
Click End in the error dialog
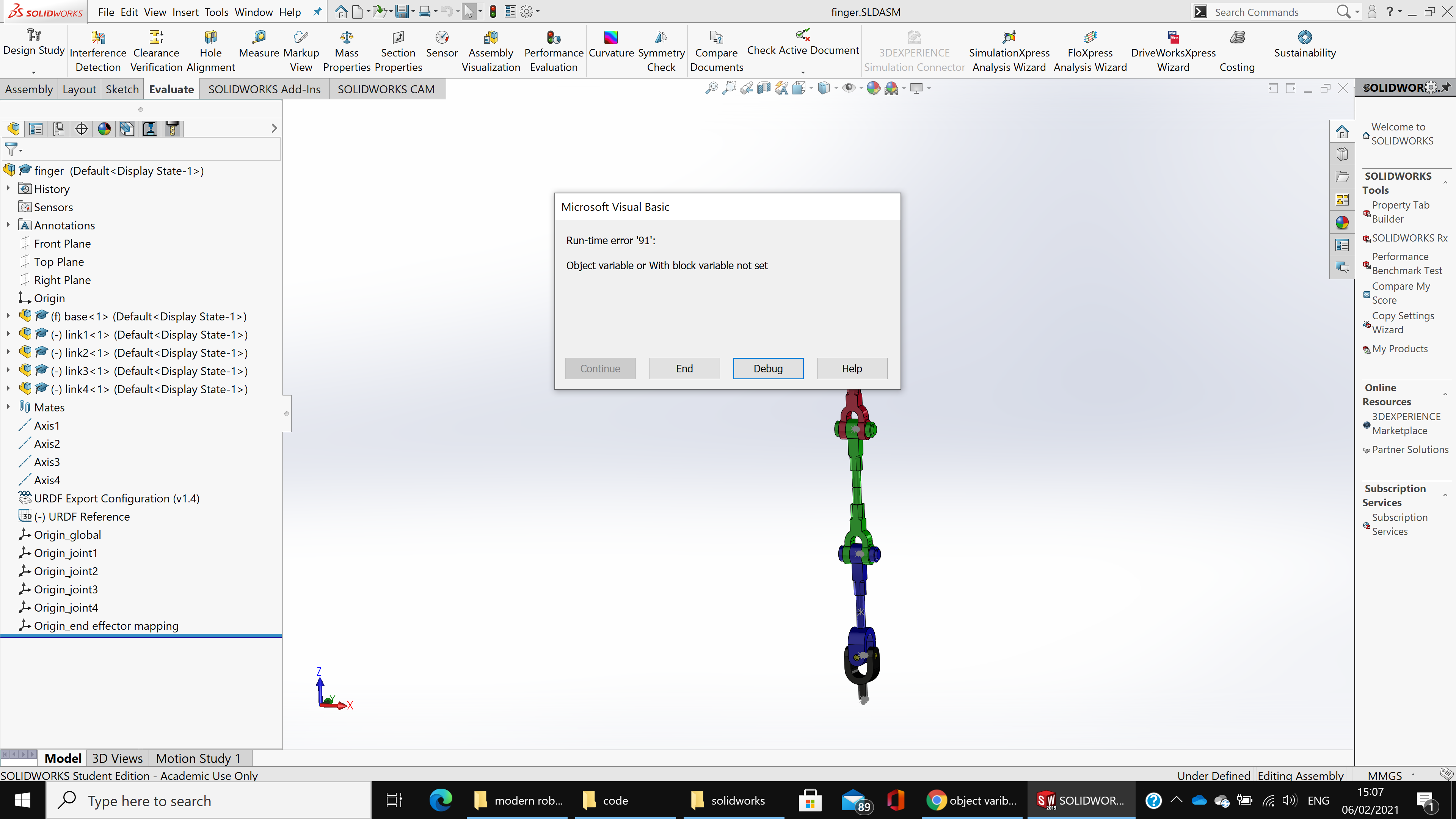pos(684,369)
